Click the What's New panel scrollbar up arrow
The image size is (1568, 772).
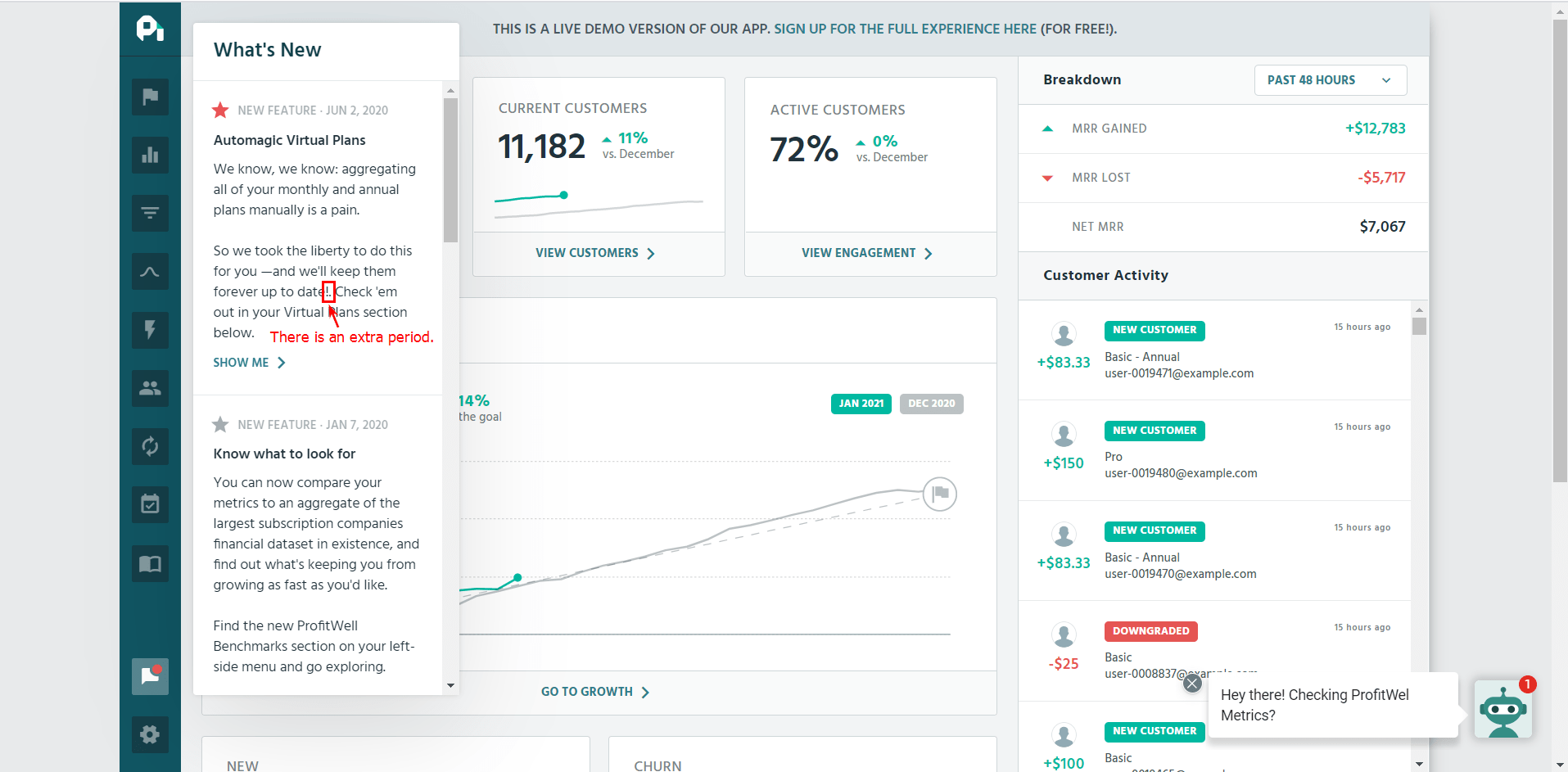pos(450,89)
